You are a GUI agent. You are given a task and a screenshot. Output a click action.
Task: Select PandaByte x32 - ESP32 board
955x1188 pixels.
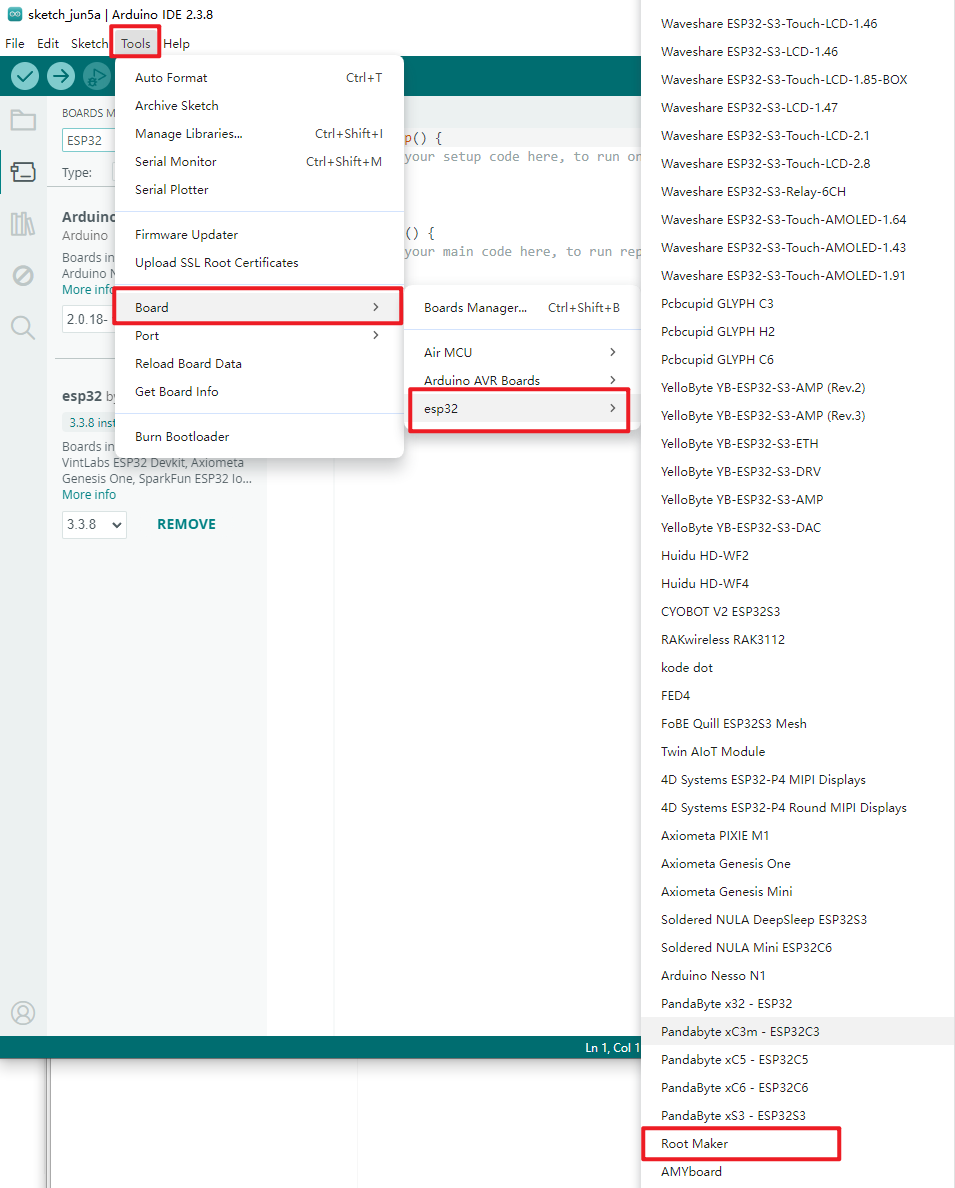pos(797,1003)
